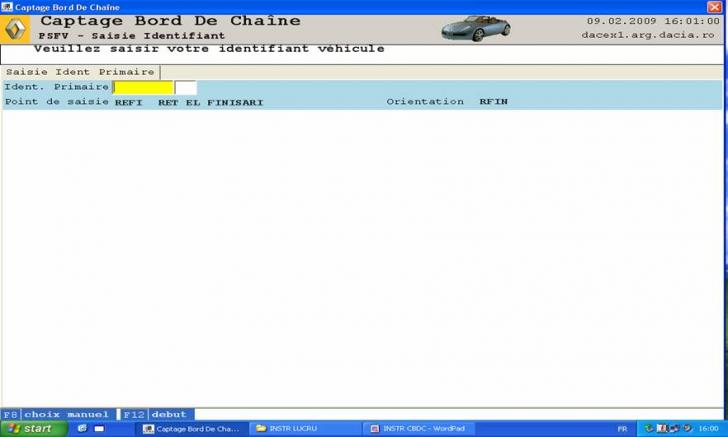Open the INSTR LUCRU folder taskbar item
The height and width of the screenshot is (437, 728).
coord(305,429)
